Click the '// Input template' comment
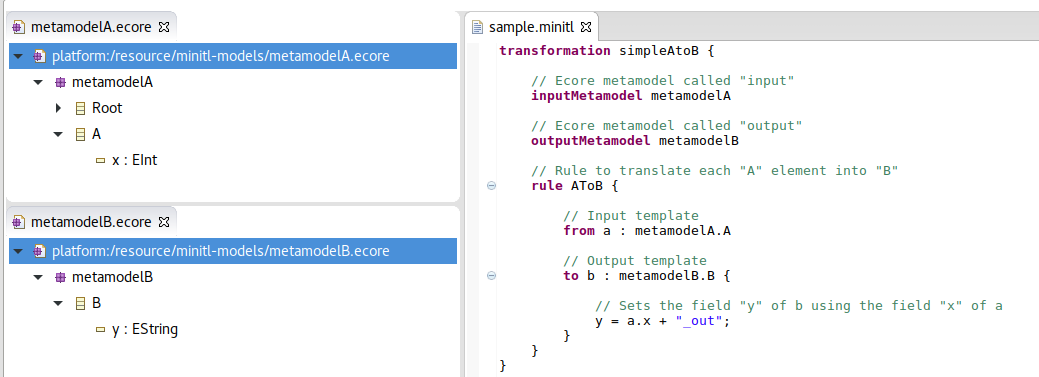This screenshot has height=377, width=1039. pyautogui.click(x=631, y=215)
